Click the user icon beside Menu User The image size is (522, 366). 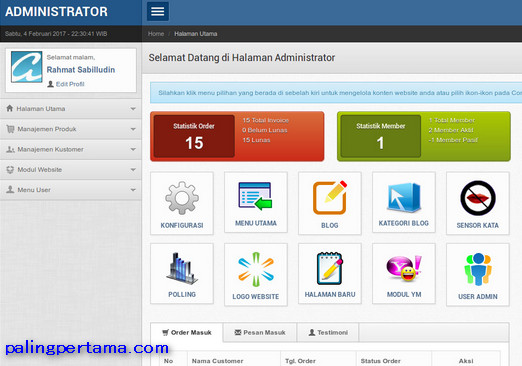click(x=10, y=190)
